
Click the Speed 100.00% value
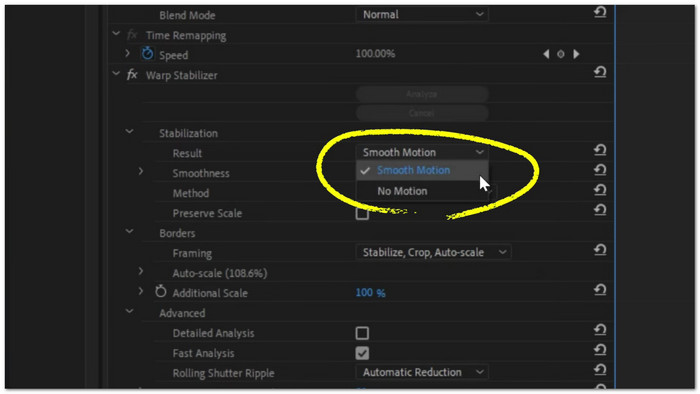[375, 54]
